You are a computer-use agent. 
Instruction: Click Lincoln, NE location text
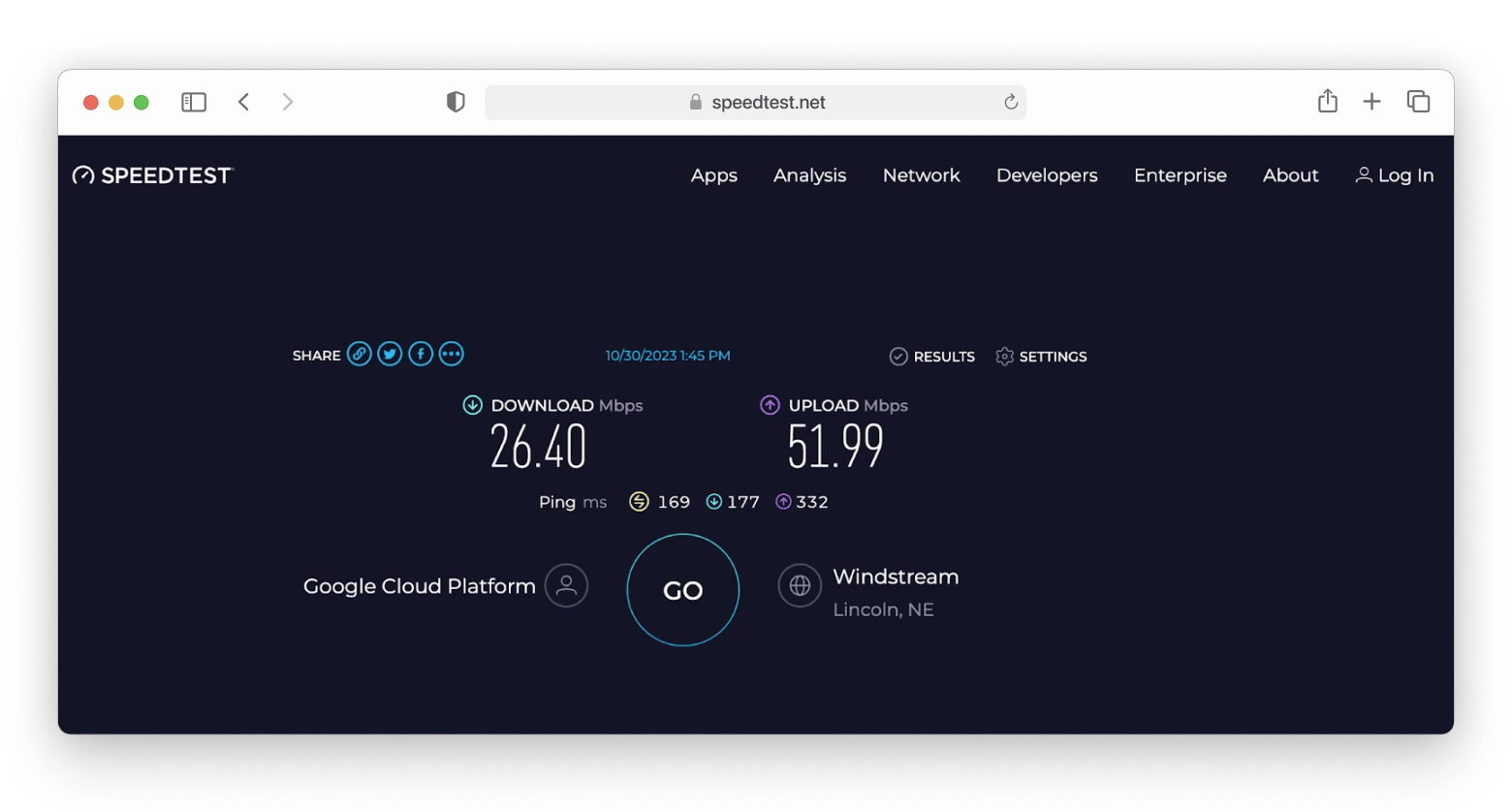point(884,609)
